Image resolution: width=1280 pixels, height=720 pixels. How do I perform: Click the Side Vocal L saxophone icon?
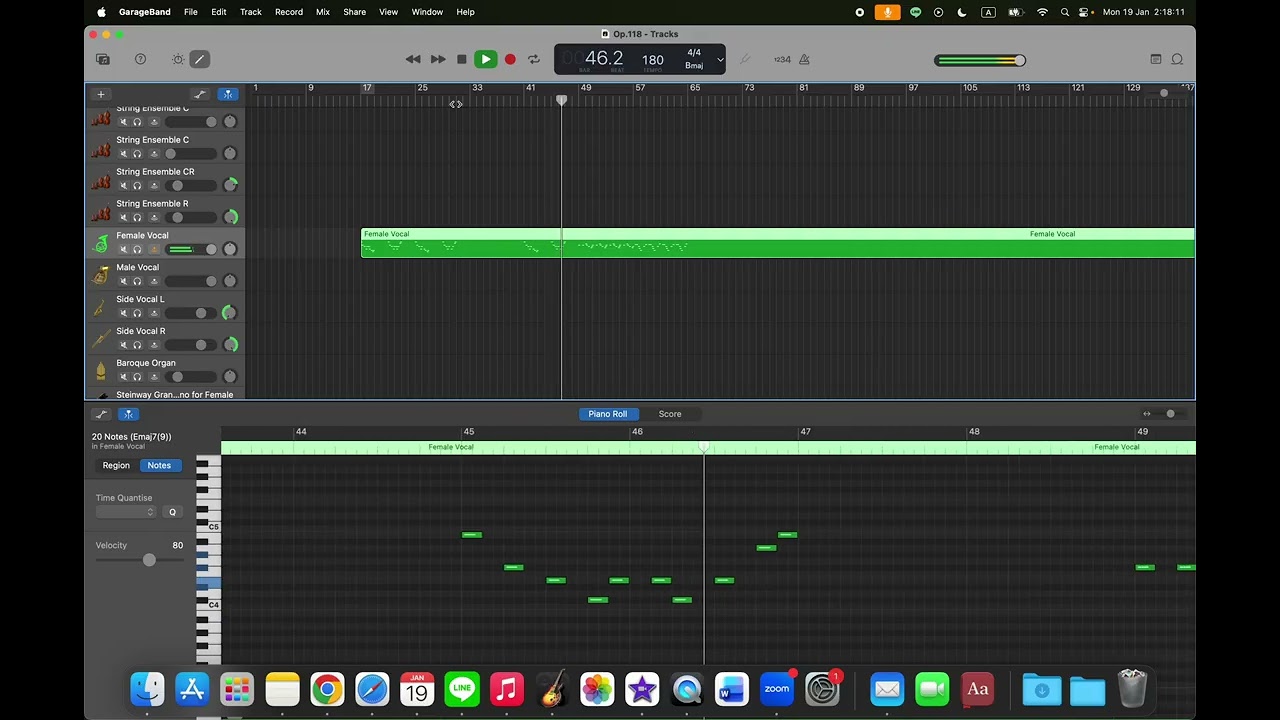tap(101, 307)
